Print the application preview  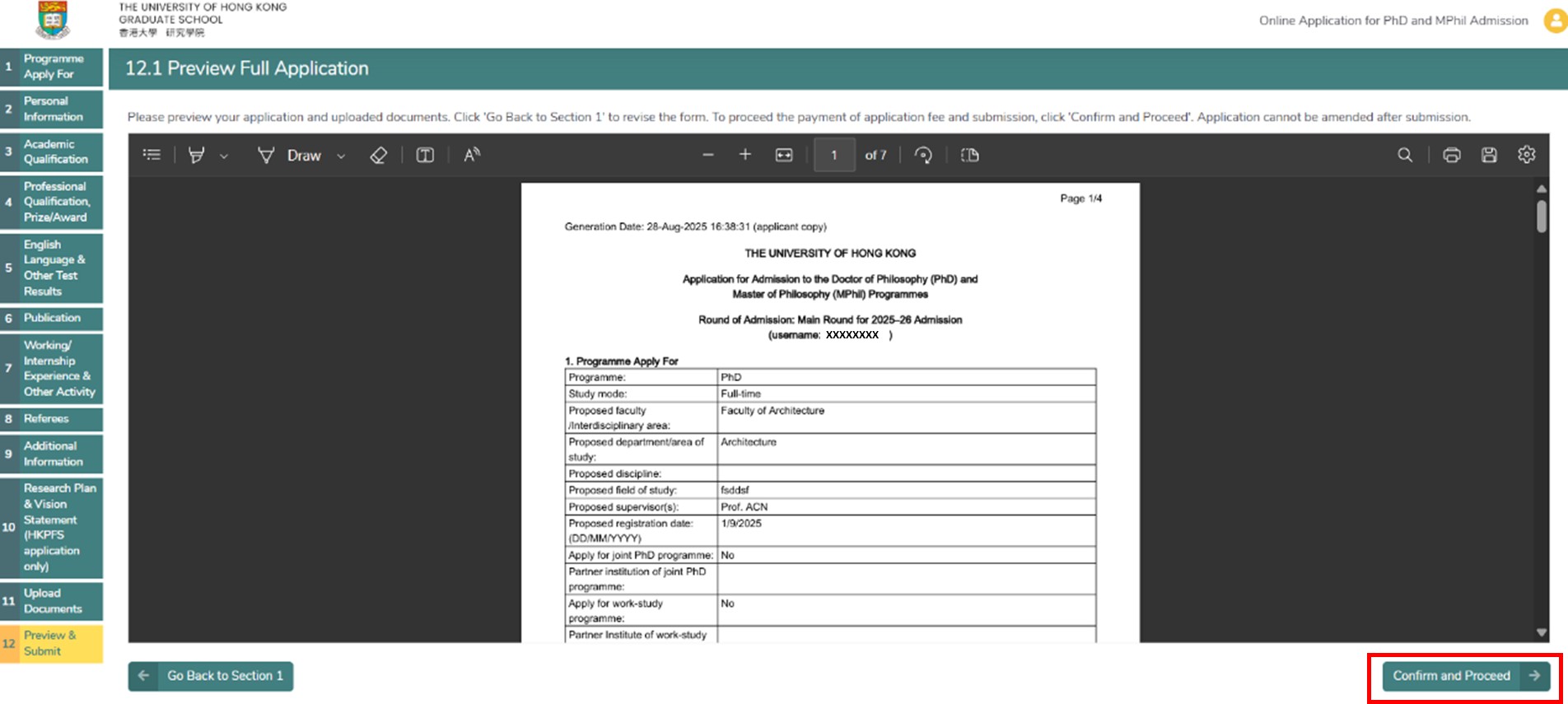pos(1451,155)
